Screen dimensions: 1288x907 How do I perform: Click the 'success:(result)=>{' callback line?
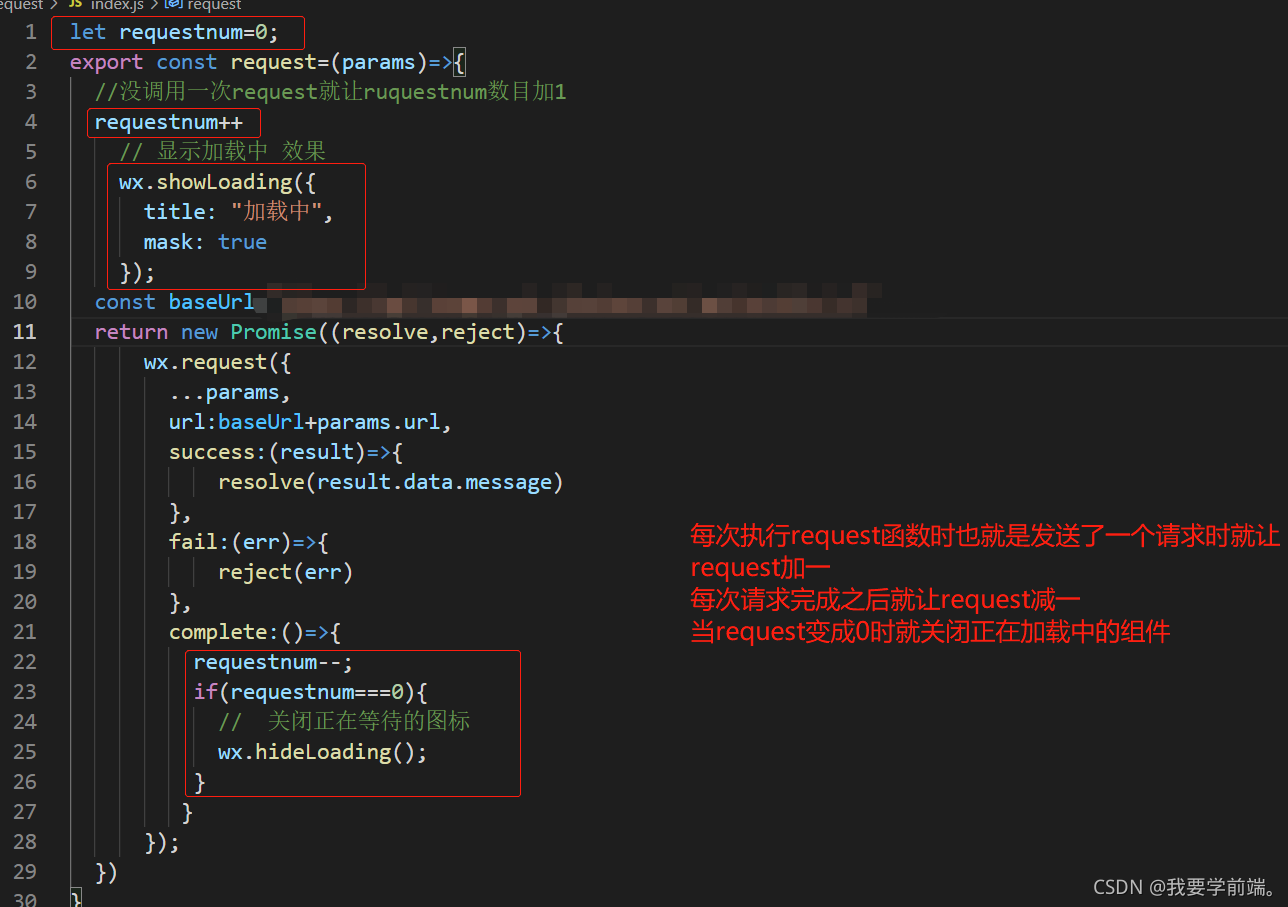(286, 452)
